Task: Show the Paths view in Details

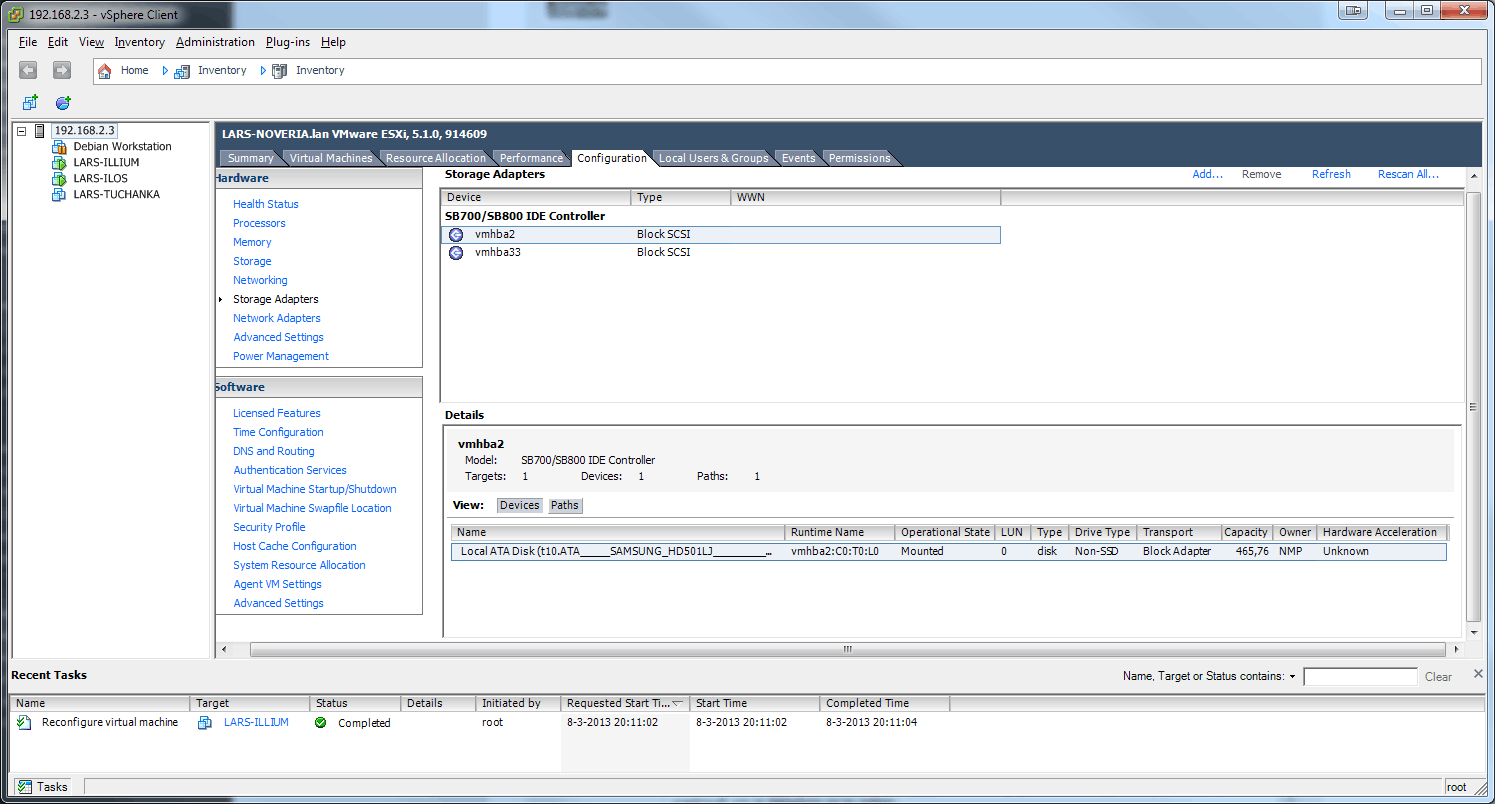Action: coord(565,505)
